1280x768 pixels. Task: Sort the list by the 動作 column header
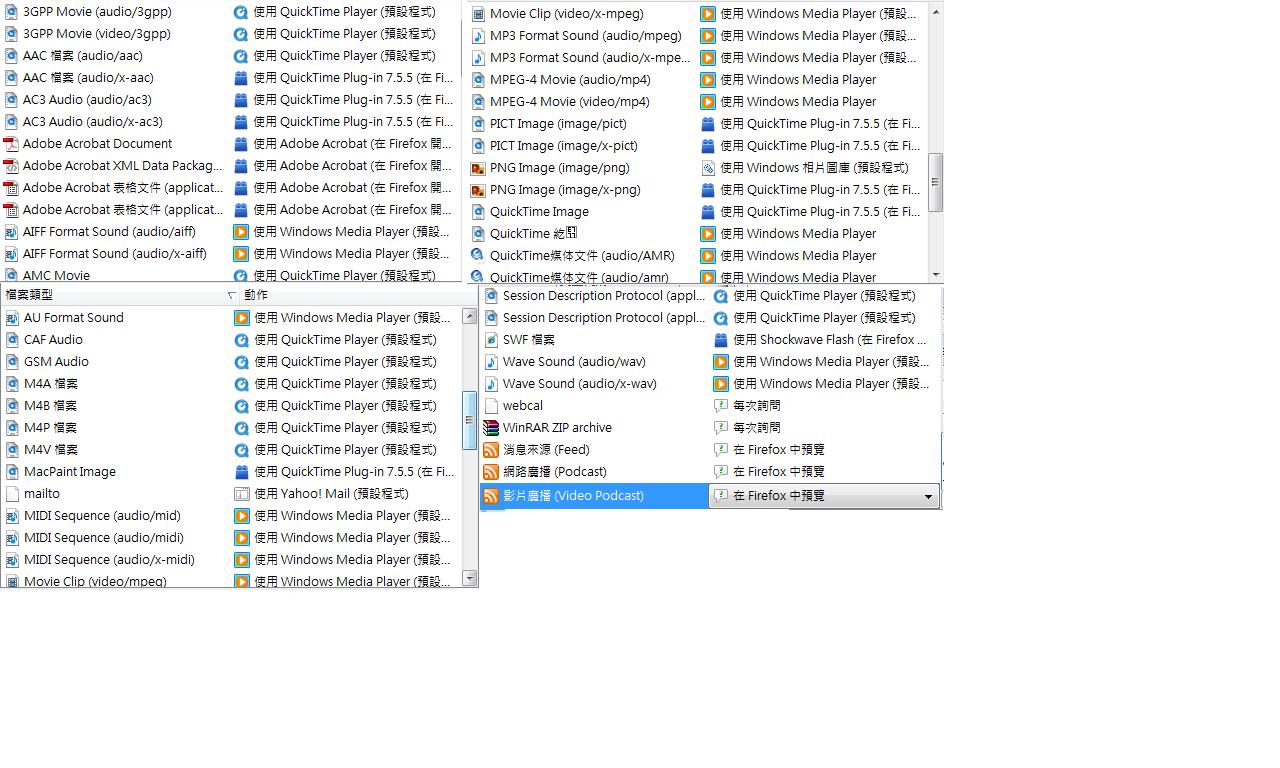click(x=350, y=295)
